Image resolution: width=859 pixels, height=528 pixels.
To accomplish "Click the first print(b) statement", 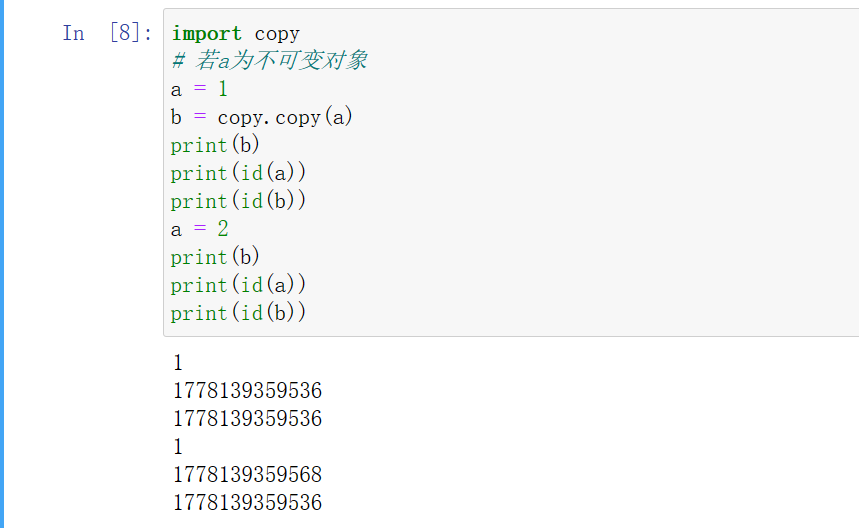I will (215, 145).
